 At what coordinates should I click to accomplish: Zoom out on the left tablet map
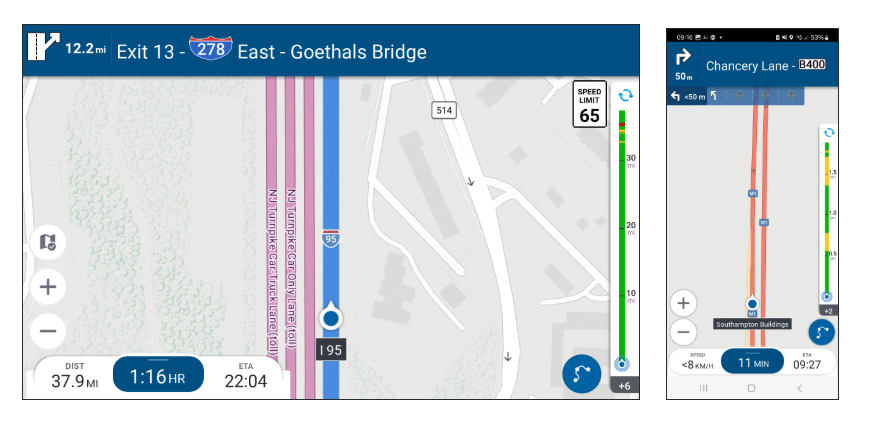tap(48, 331)
